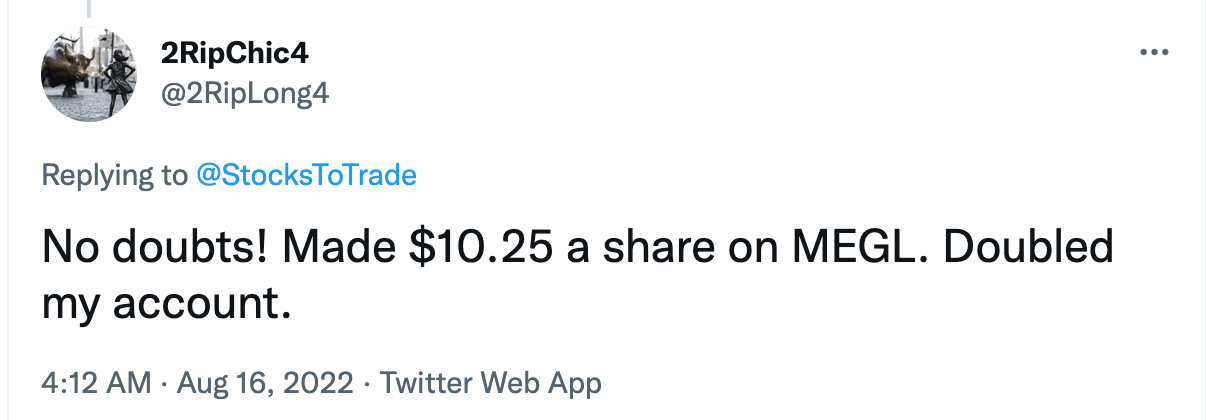The image size is (1206, 420).
Task: Click the @2RipLong4 handle
Action: (x=245, y=95)
